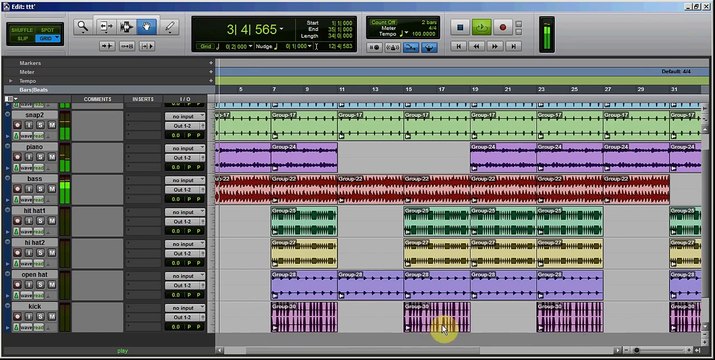Image resolution: width=715 pixels, height=360 pixels.
Task: Mute the kick track
Action: coord(52,317)
